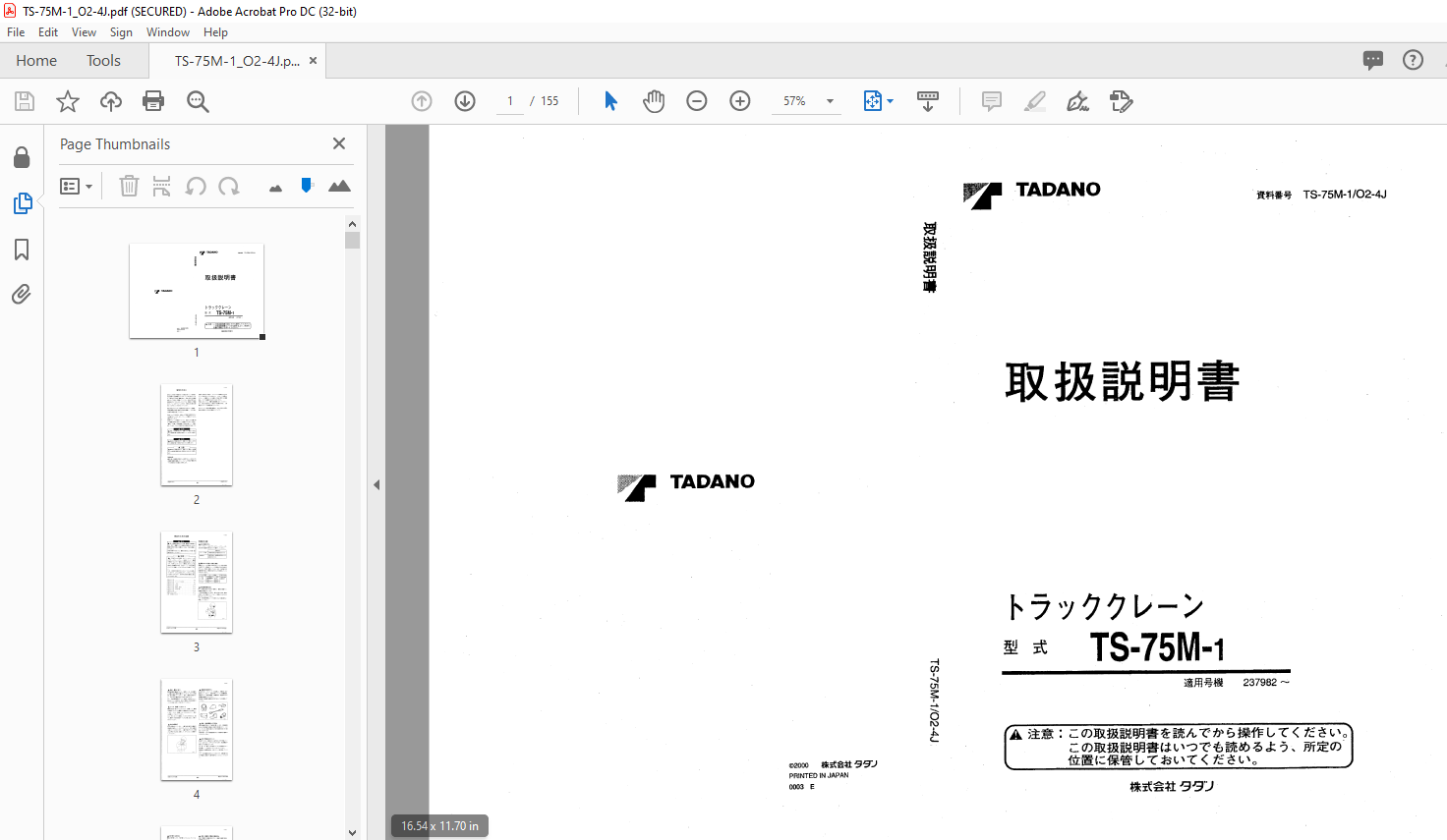Select page 1 thumbnail
This screenshot has width=1447, height=840.
197,291
